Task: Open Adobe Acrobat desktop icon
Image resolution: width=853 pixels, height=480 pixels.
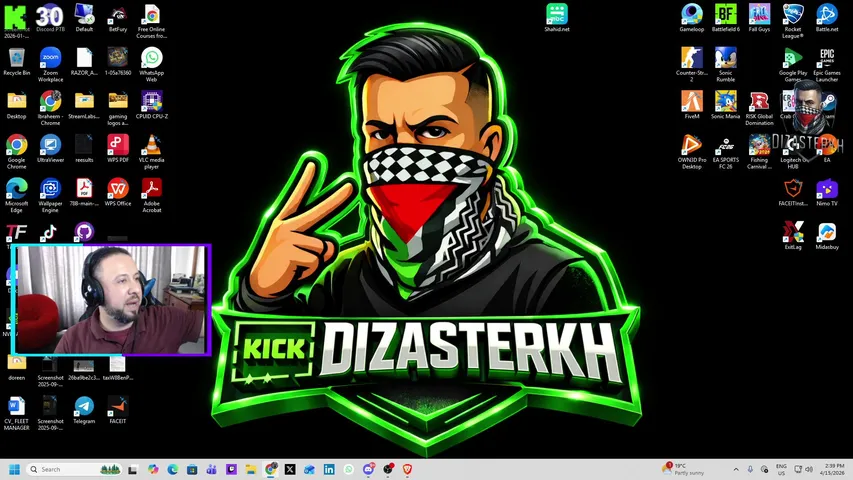Action: [151, 195]
